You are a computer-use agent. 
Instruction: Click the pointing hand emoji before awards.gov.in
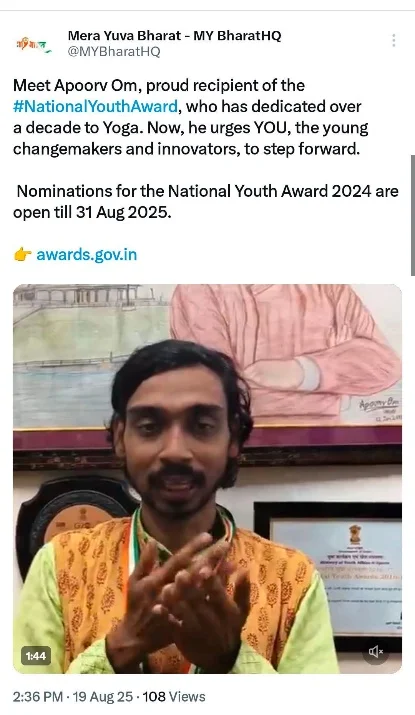[22, 254]
